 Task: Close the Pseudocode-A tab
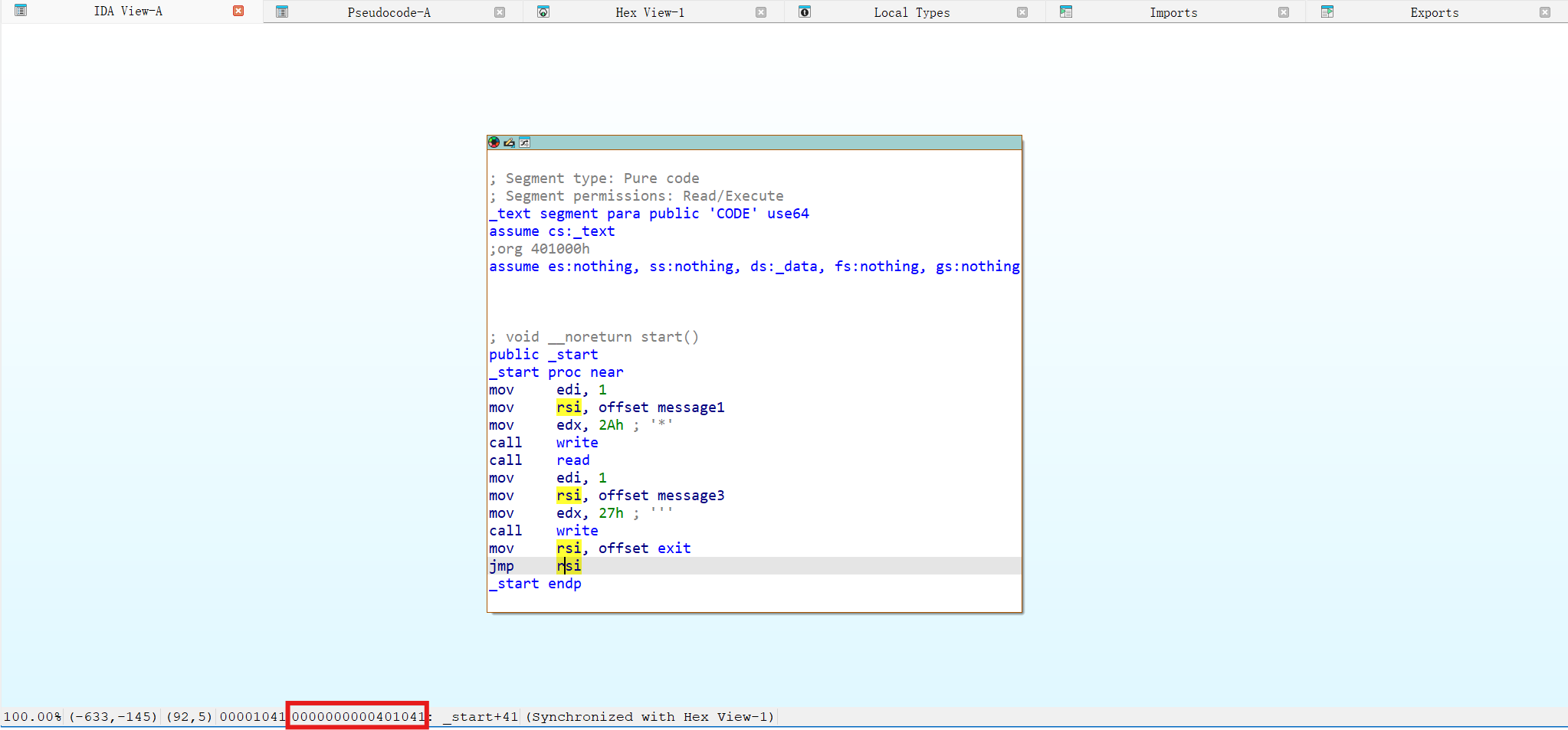(500, 12)
